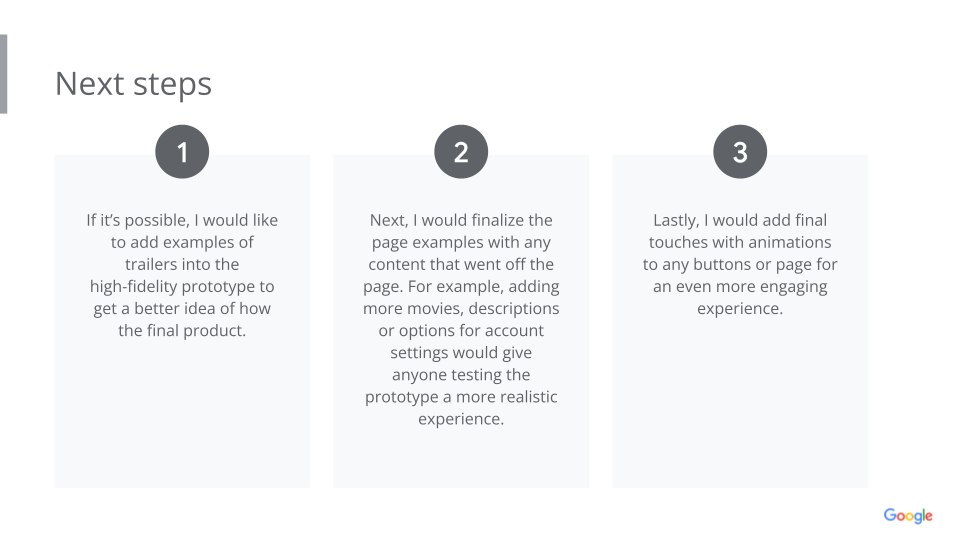The height and width of the screenshot is (540, 960).
Task: Click the Google logo
Action: coord(907,516)
